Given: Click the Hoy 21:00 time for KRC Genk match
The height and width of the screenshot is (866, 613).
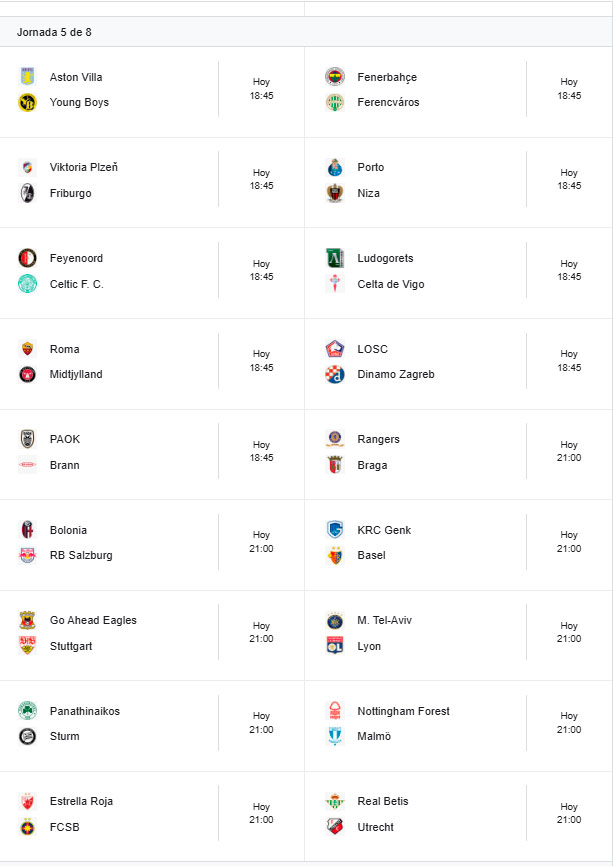Looking at the screenshot, I should tap(569, 541).
